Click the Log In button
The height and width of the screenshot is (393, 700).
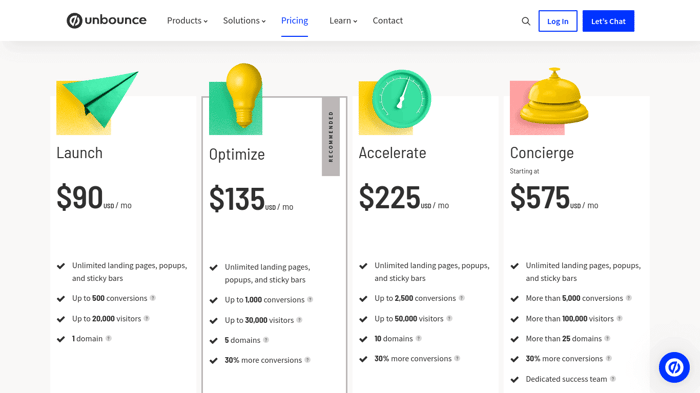click(x=558, y=21)
